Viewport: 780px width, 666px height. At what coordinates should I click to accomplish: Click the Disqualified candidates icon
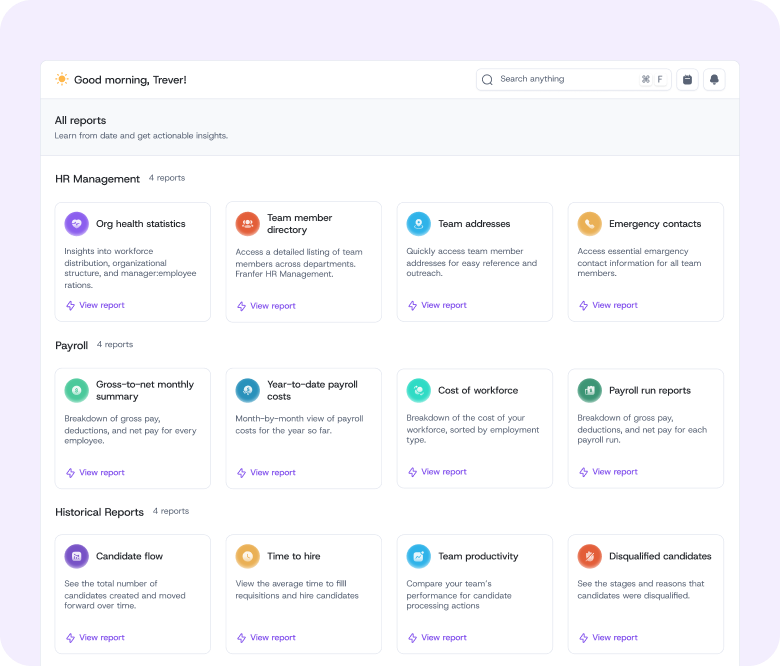[590, 556]
